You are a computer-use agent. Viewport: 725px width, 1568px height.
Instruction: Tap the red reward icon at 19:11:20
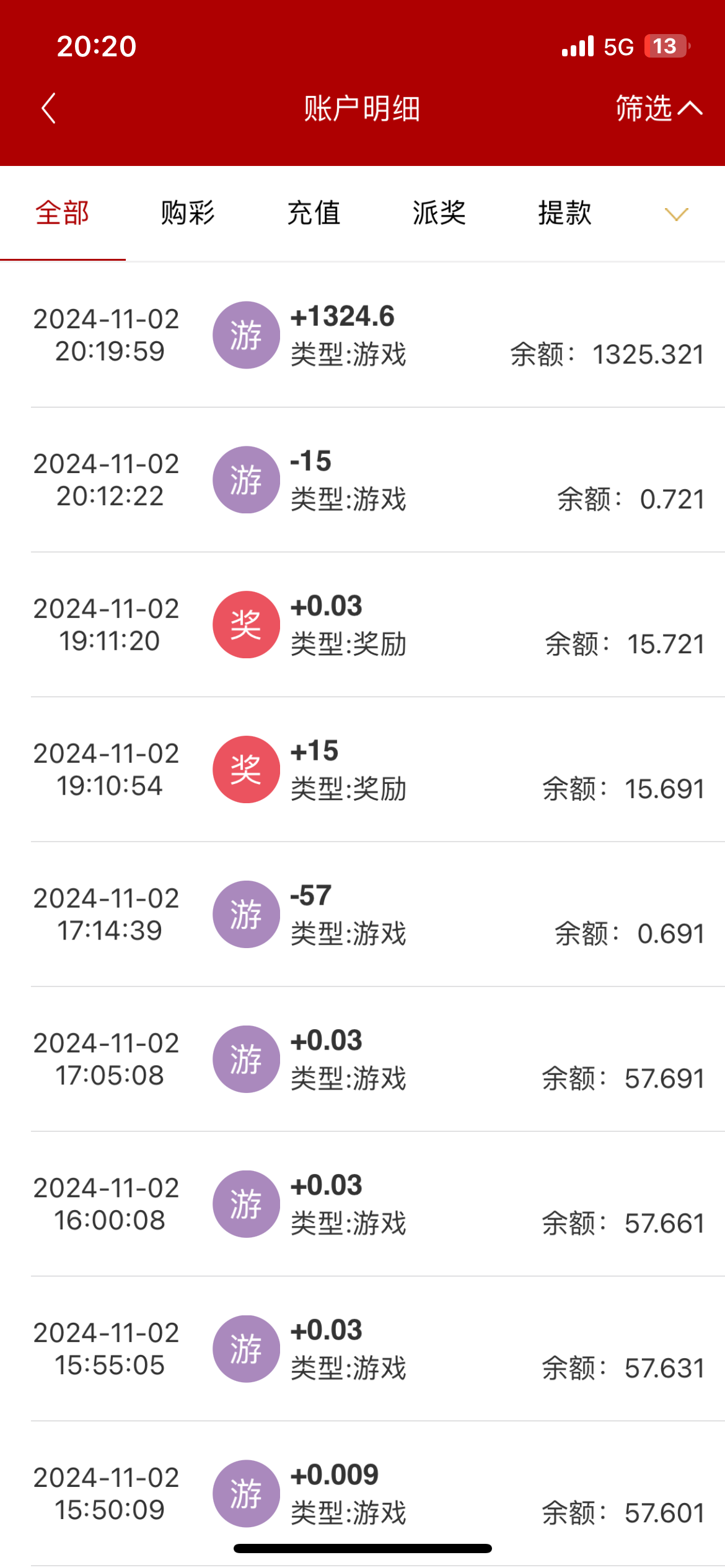pyautogui.click(x=246, y=624)
